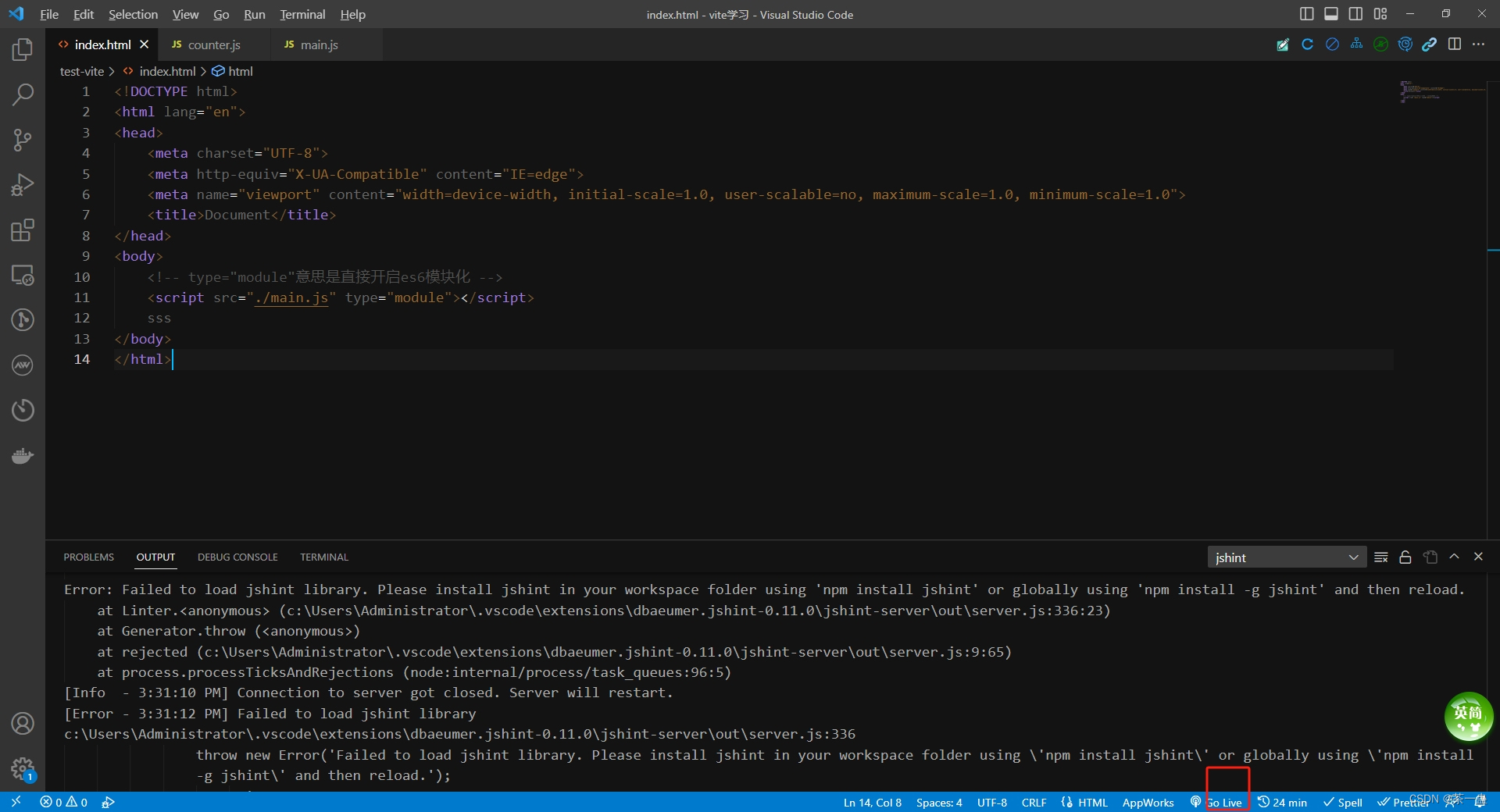Open the Selection menu
1500x812 pixels.
click(133, 14)
